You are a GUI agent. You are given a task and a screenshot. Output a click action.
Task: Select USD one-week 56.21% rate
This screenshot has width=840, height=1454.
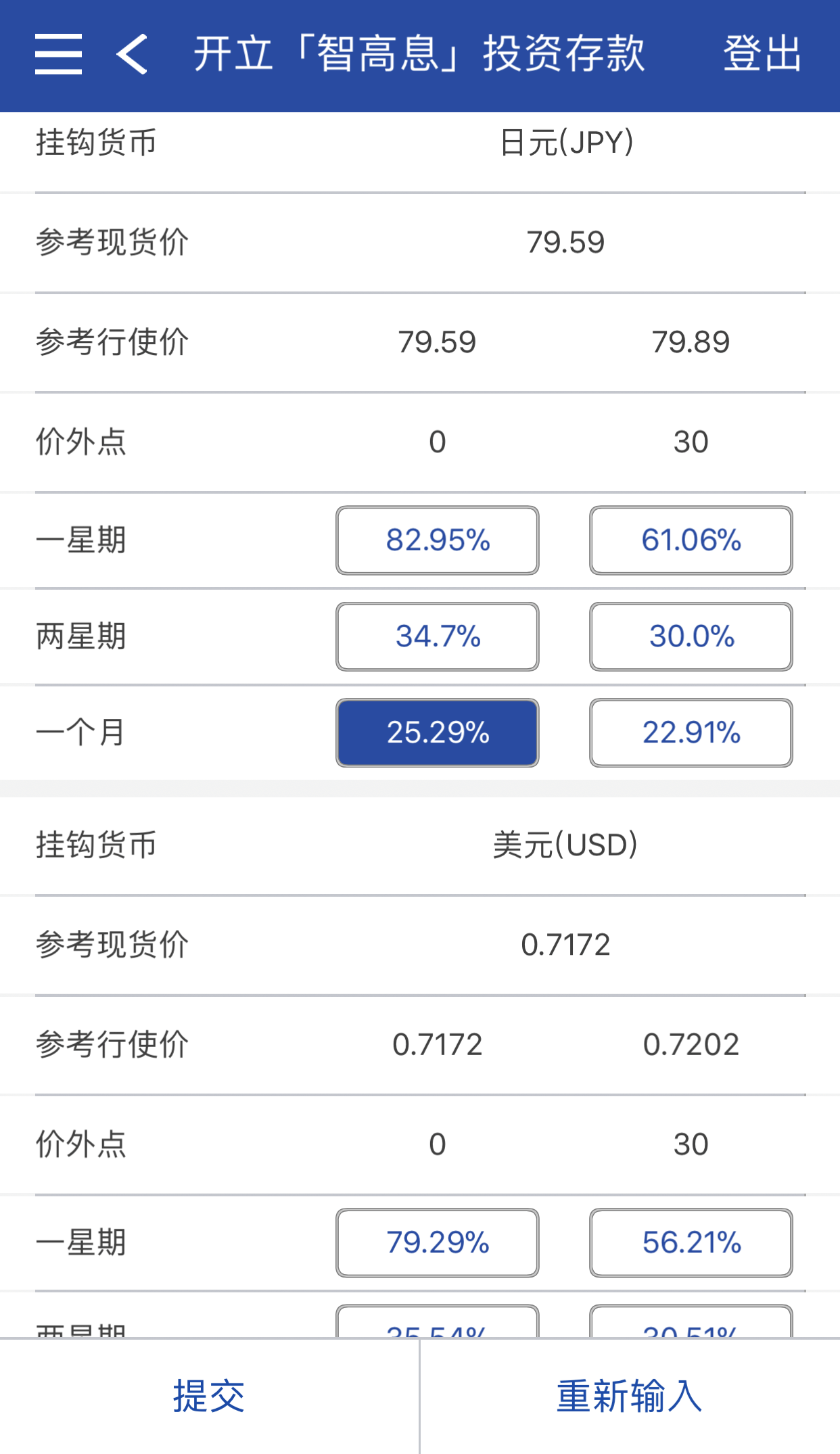(691, 1242)
